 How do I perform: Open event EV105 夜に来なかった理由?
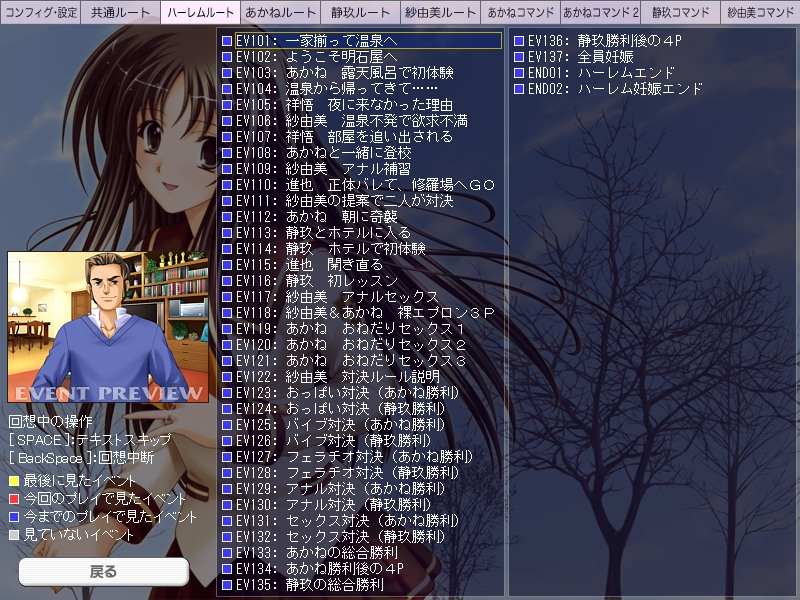click(344, 105)
